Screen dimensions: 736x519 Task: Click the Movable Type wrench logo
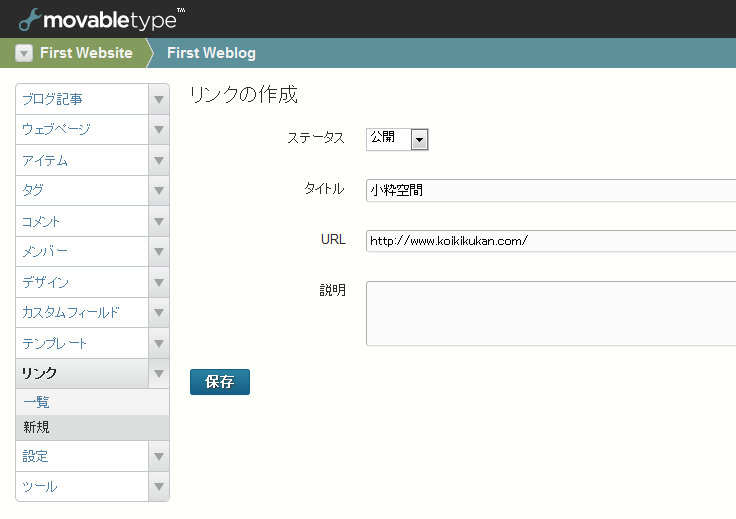tap(29, 20)
